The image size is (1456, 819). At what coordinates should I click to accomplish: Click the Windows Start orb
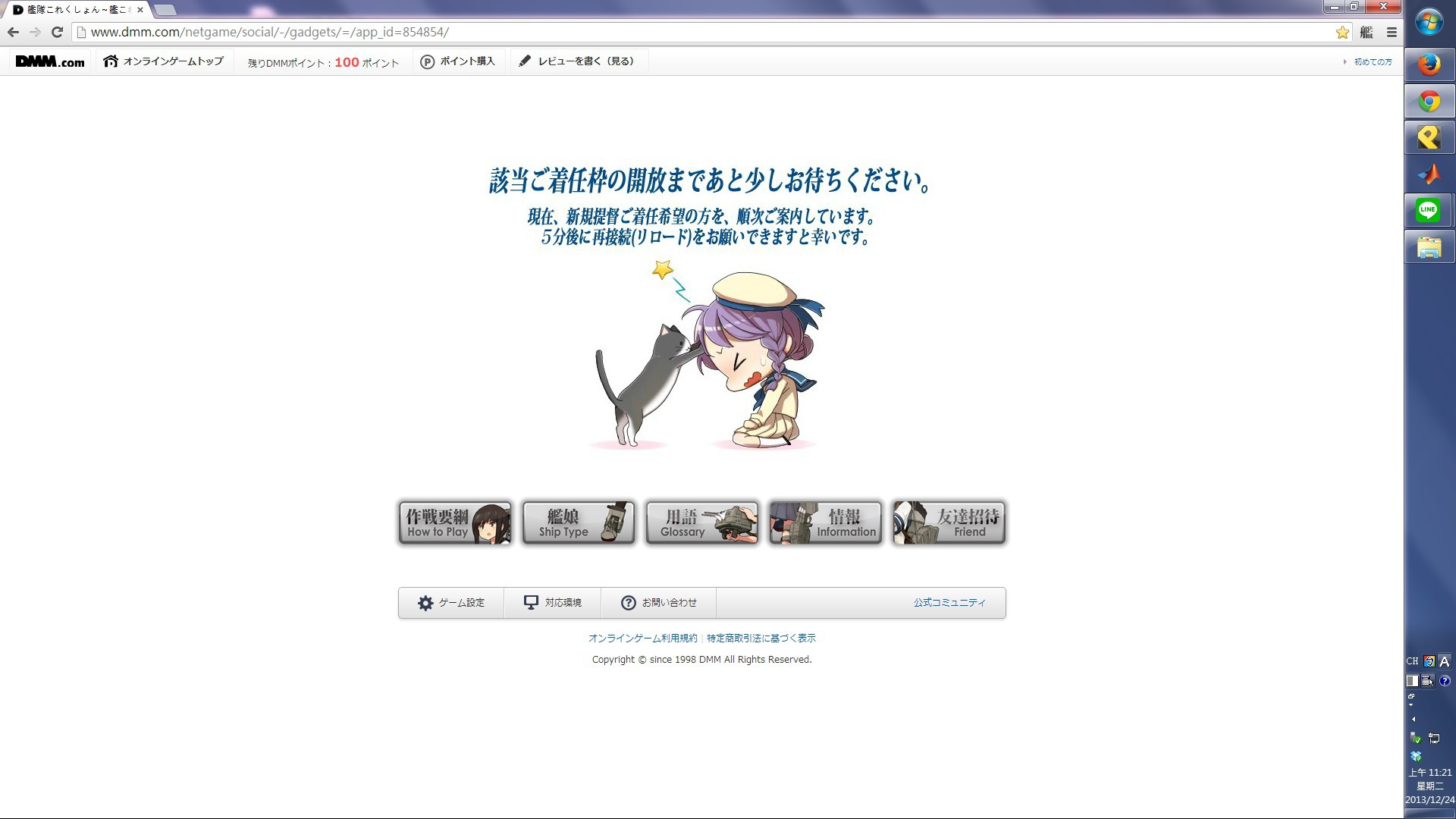tap(1429, 22)
